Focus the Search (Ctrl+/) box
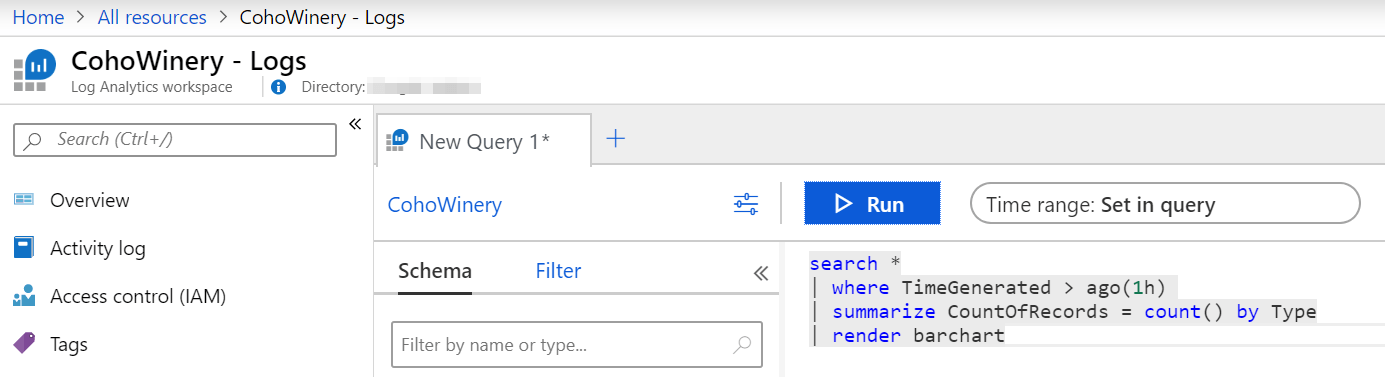Screen dimensions: 1385x377 pos(175,140)
